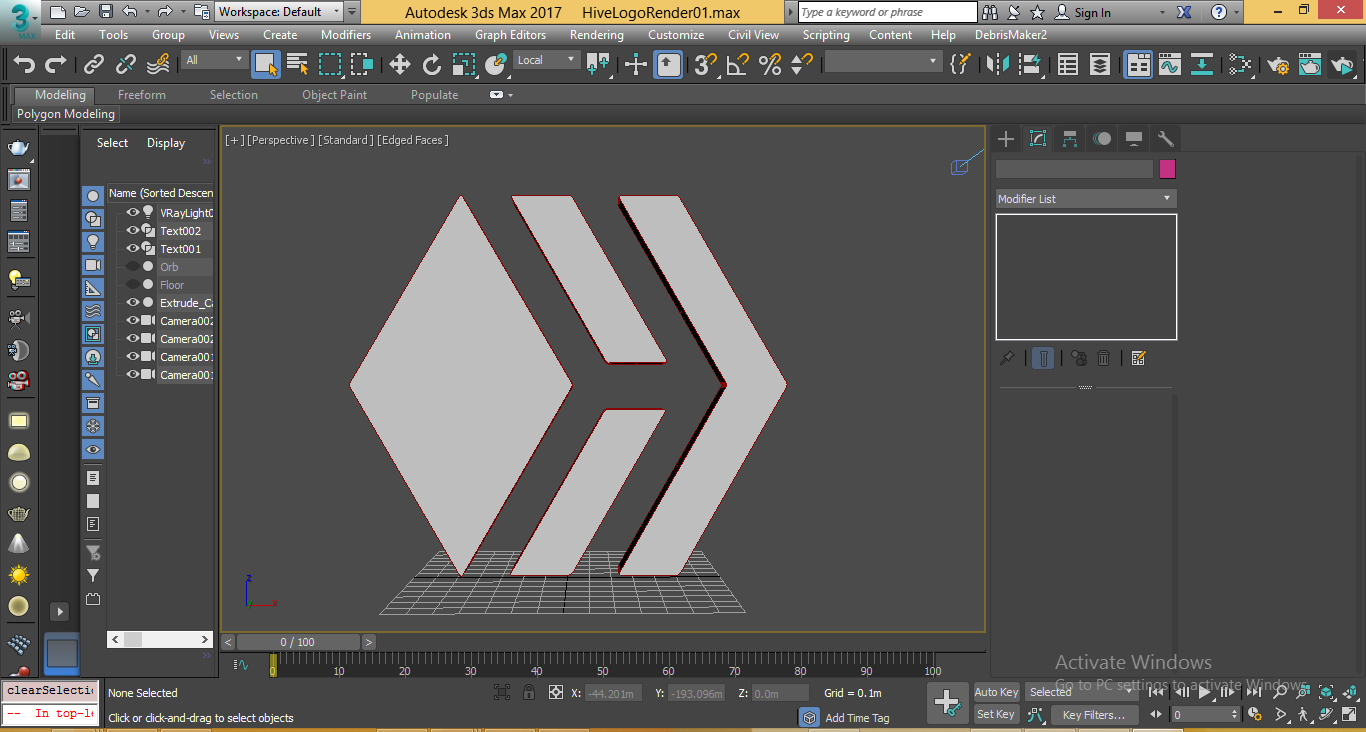Viewport: 1366px width, 732px height.
Task: Click the Auto Key button
Action: (996, 692)
